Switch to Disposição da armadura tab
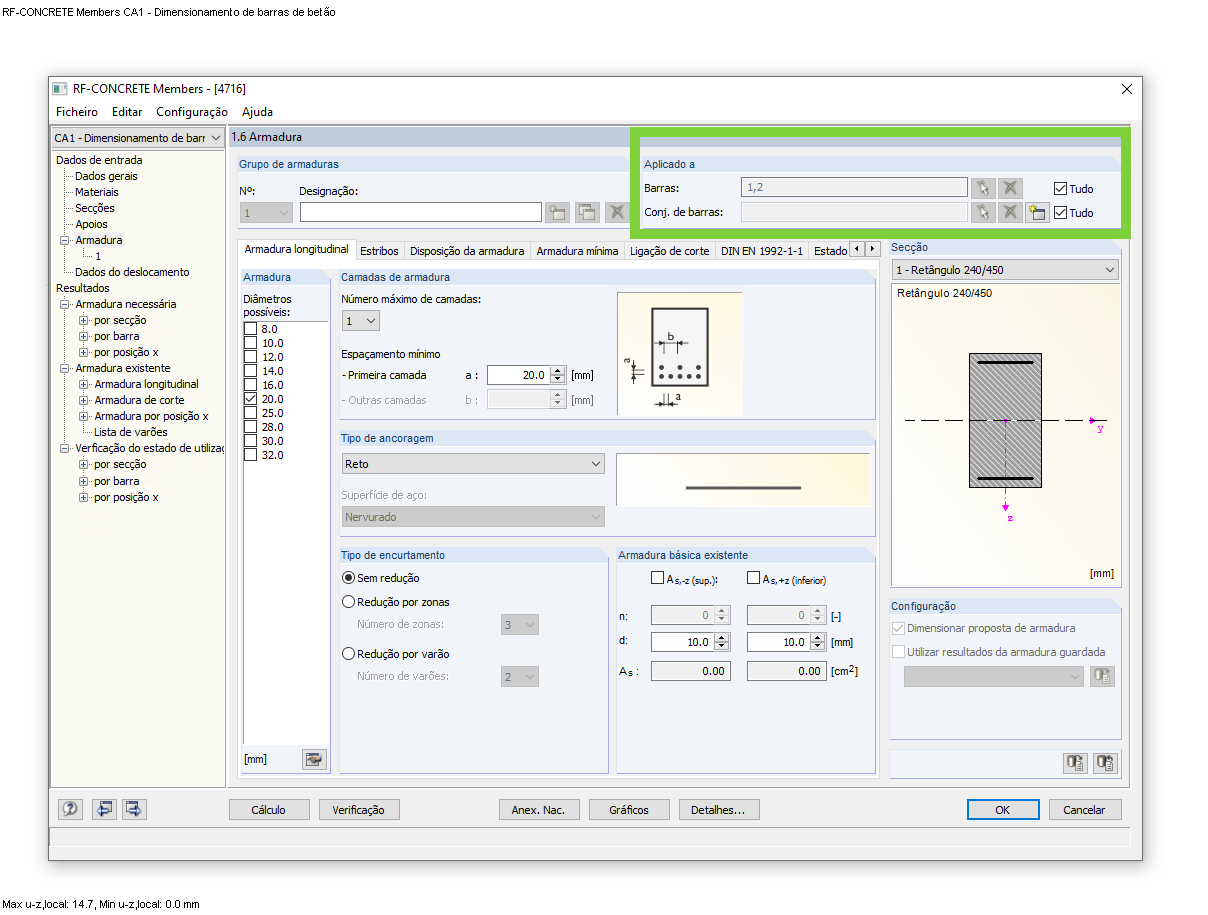The height and width of the screenshot is (915, 1208). [x=467, y=251]
